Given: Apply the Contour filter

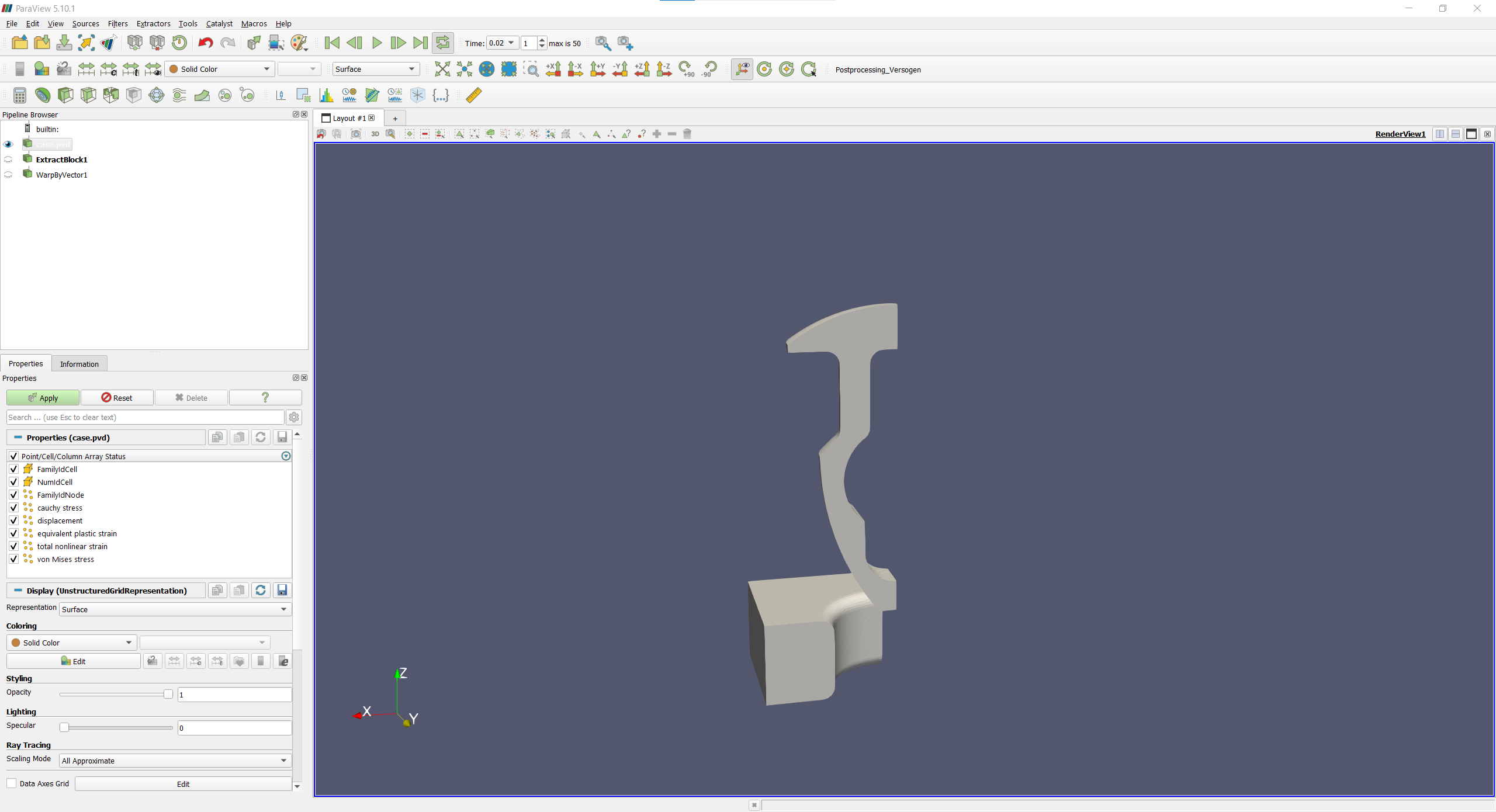Looking at the screenshot, I should pos(42,95).
